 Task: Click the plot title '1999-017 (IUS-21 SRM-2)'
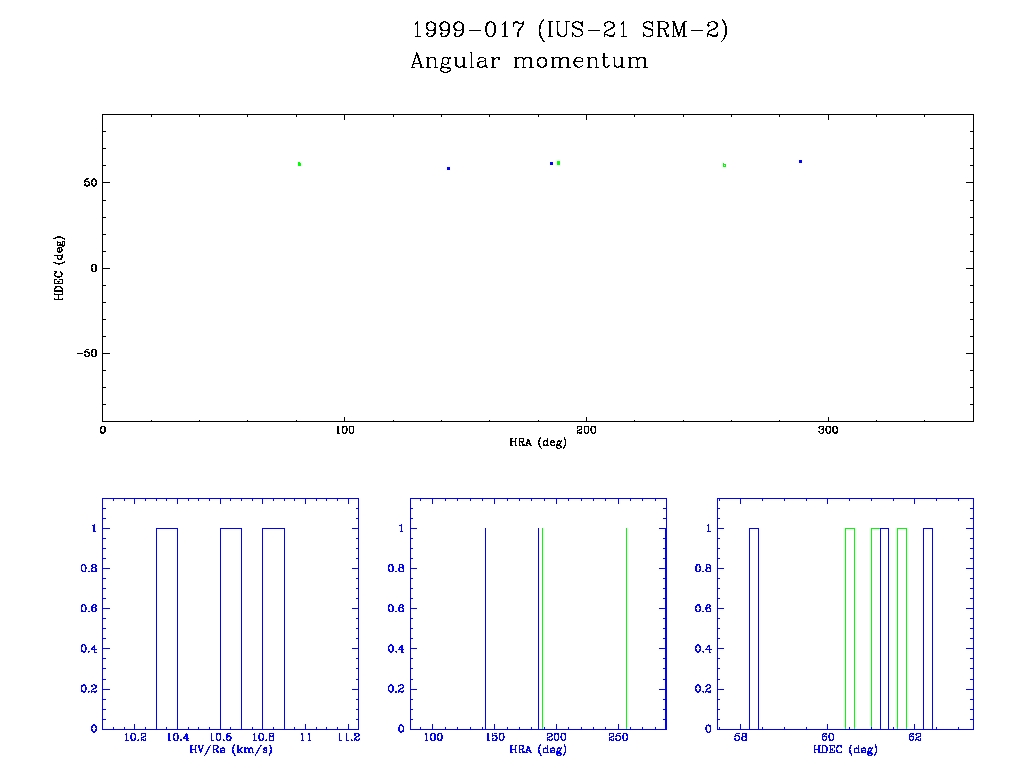point(570,30)
